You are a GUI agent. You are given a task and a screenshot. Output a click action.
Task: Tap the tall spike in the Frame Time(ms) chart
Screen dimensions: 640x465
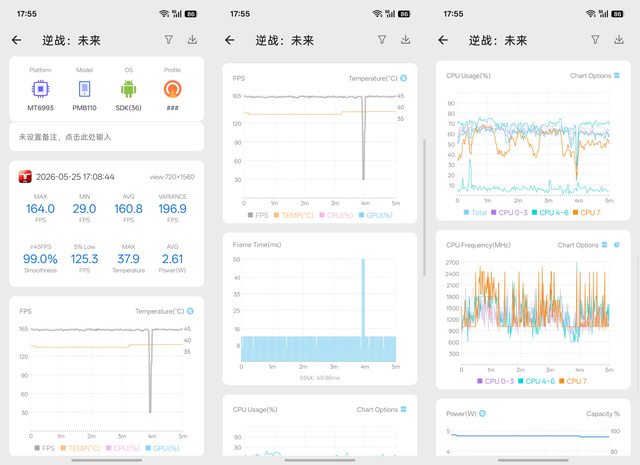[363, 298]
